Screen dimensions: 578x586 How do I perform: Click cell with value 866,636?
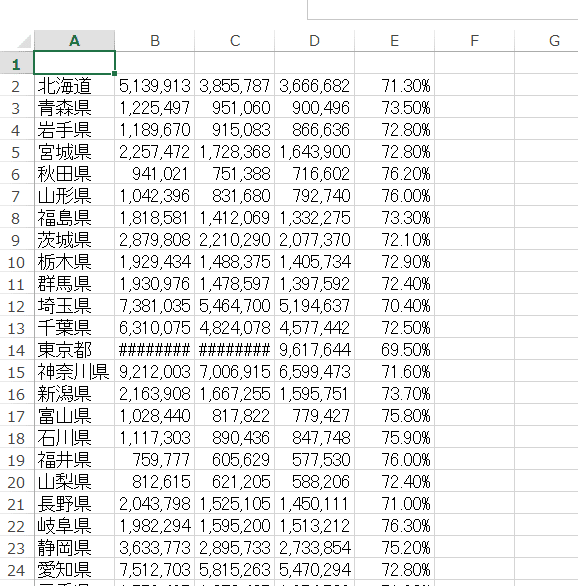pos(315,130)
